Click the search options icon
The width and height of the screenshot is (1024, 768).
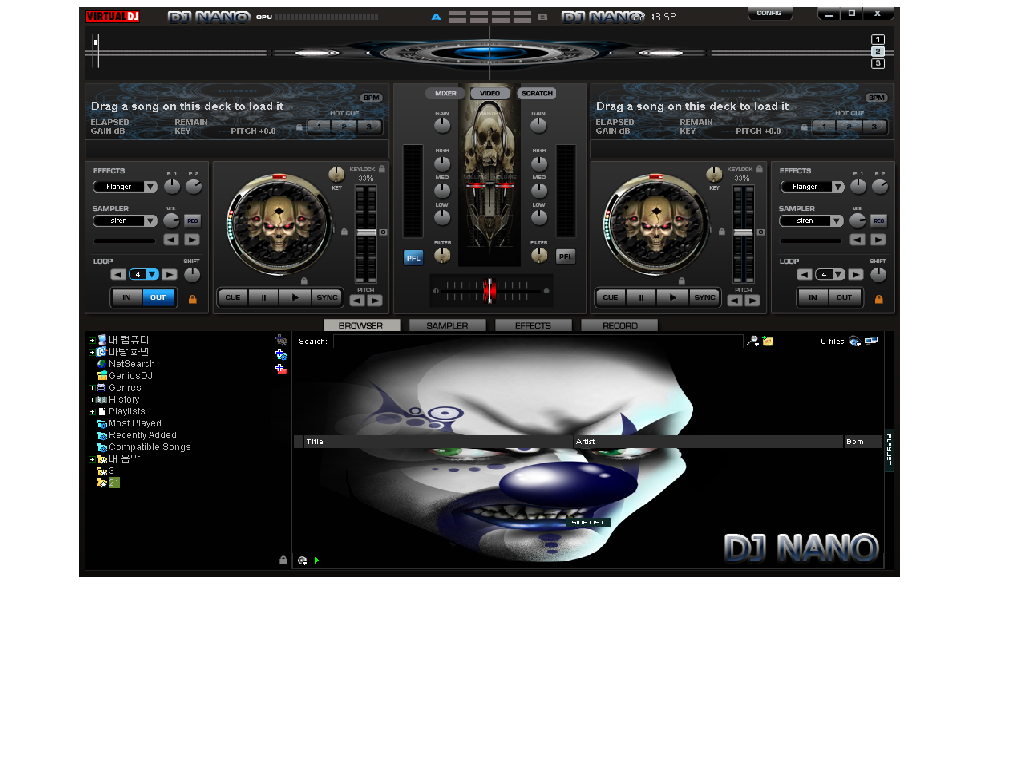(x=753, y=341)
